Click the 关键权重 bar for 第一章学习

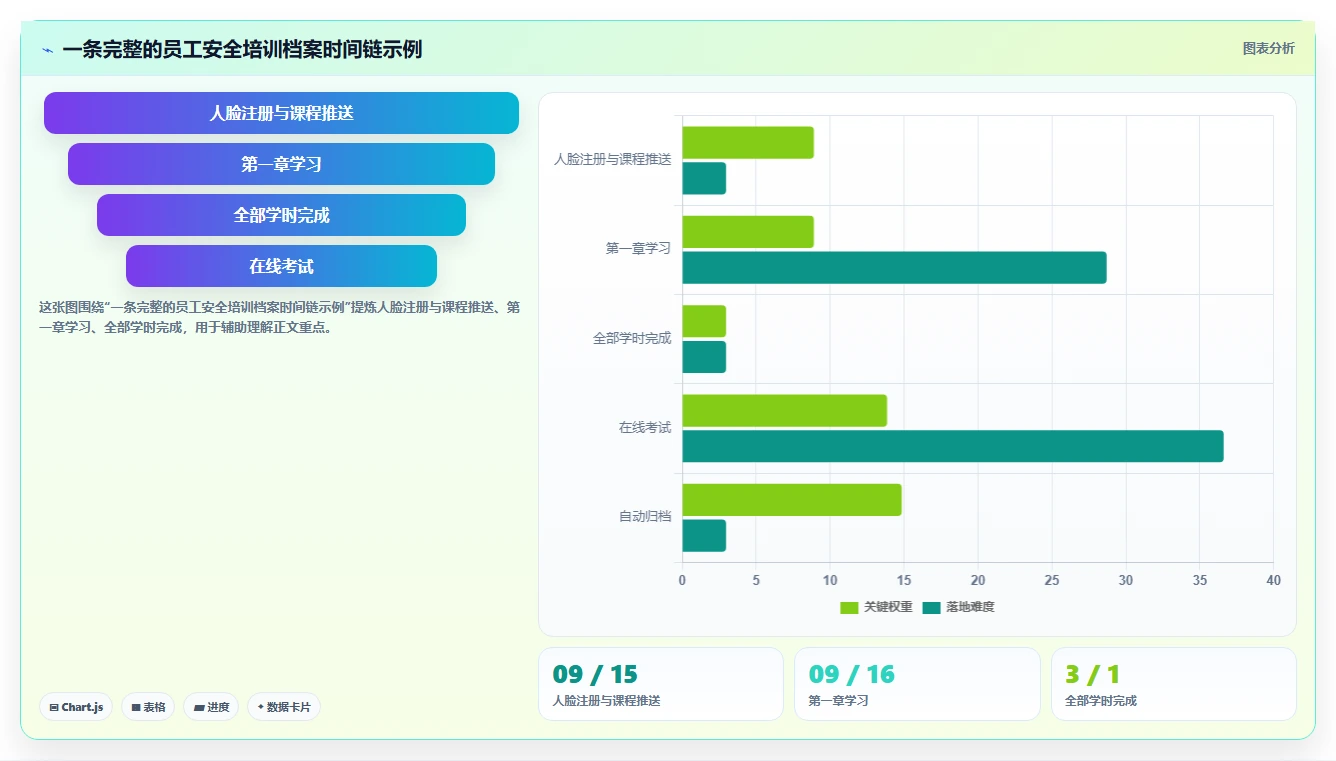click(x=748, y=232)
